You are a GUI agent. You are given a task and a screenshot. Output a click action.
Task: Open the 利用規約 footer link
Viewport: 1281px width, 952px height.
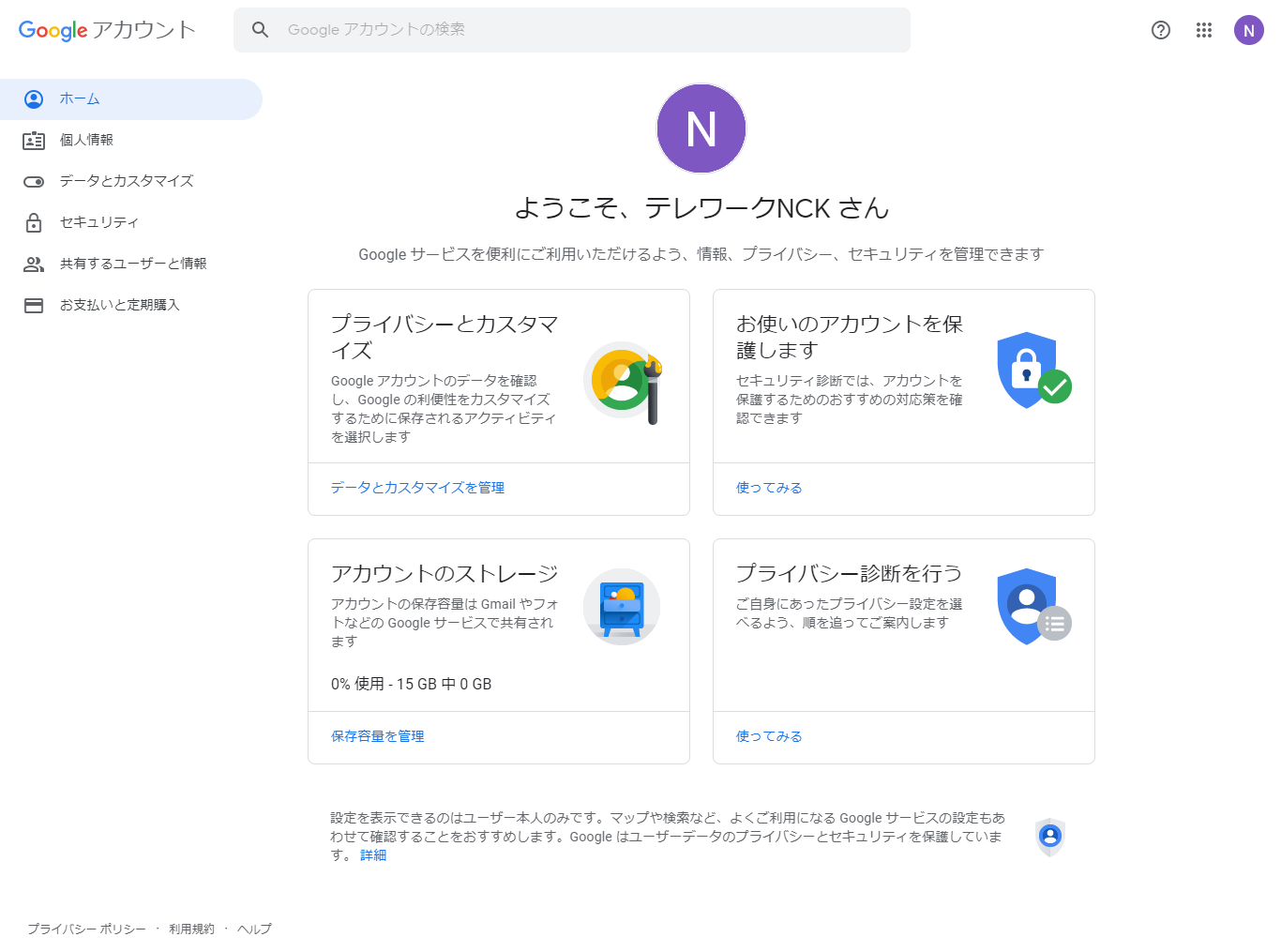[191, 929]
